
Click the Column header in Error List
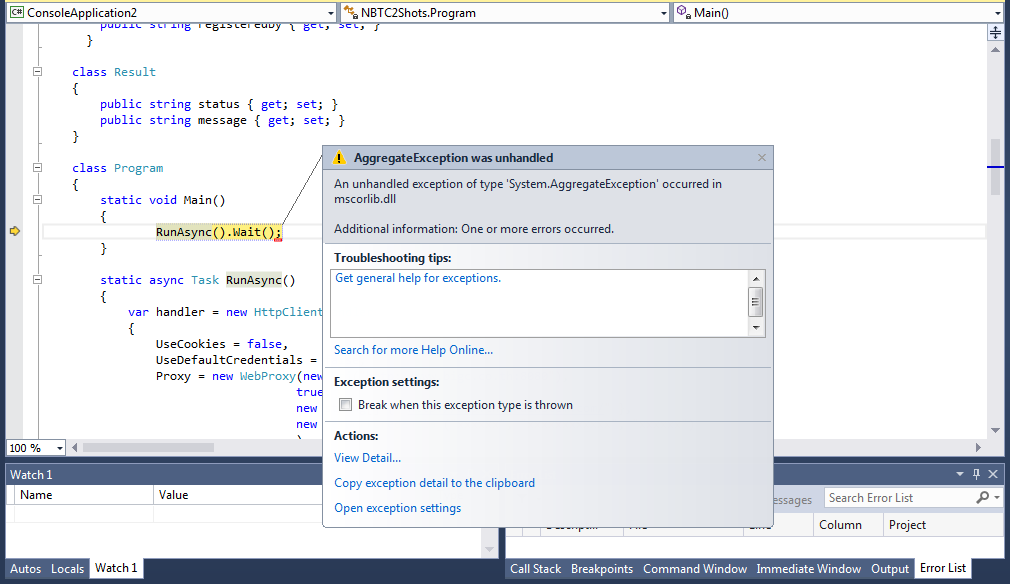pos(848,525)
